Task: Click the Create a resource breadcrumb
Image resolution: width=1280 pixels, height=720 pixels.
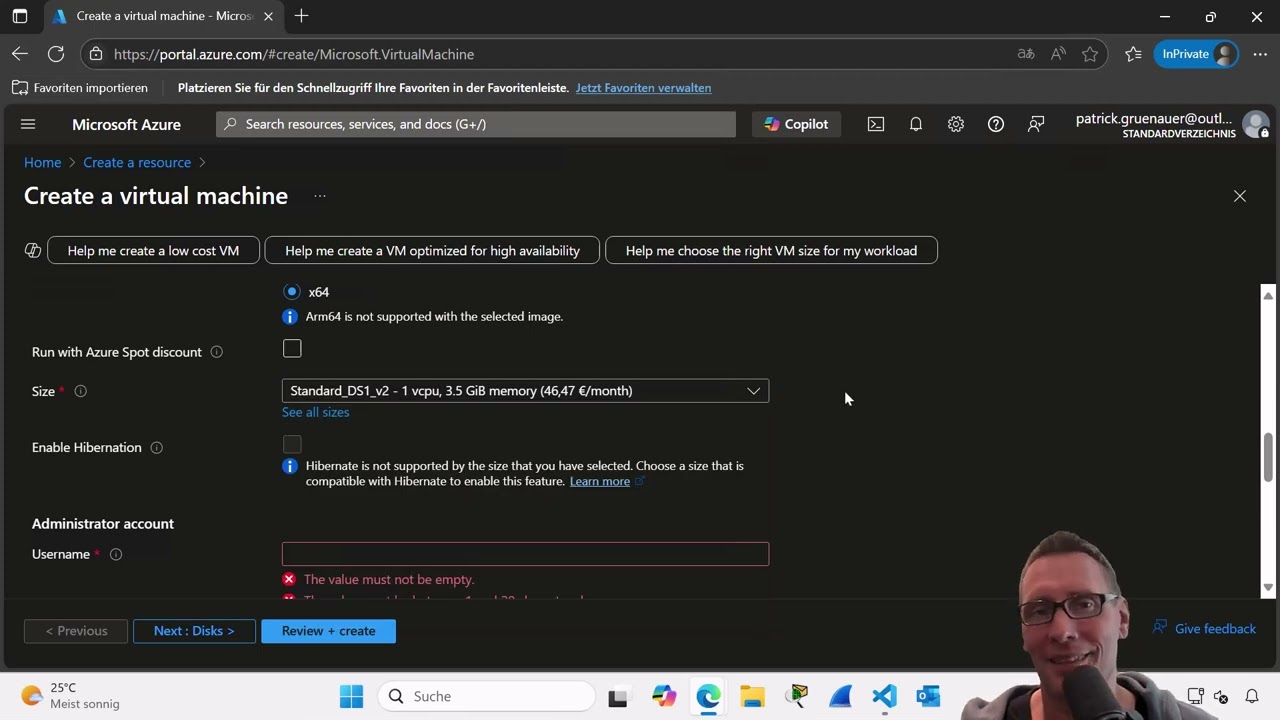Action: (137, 162)
